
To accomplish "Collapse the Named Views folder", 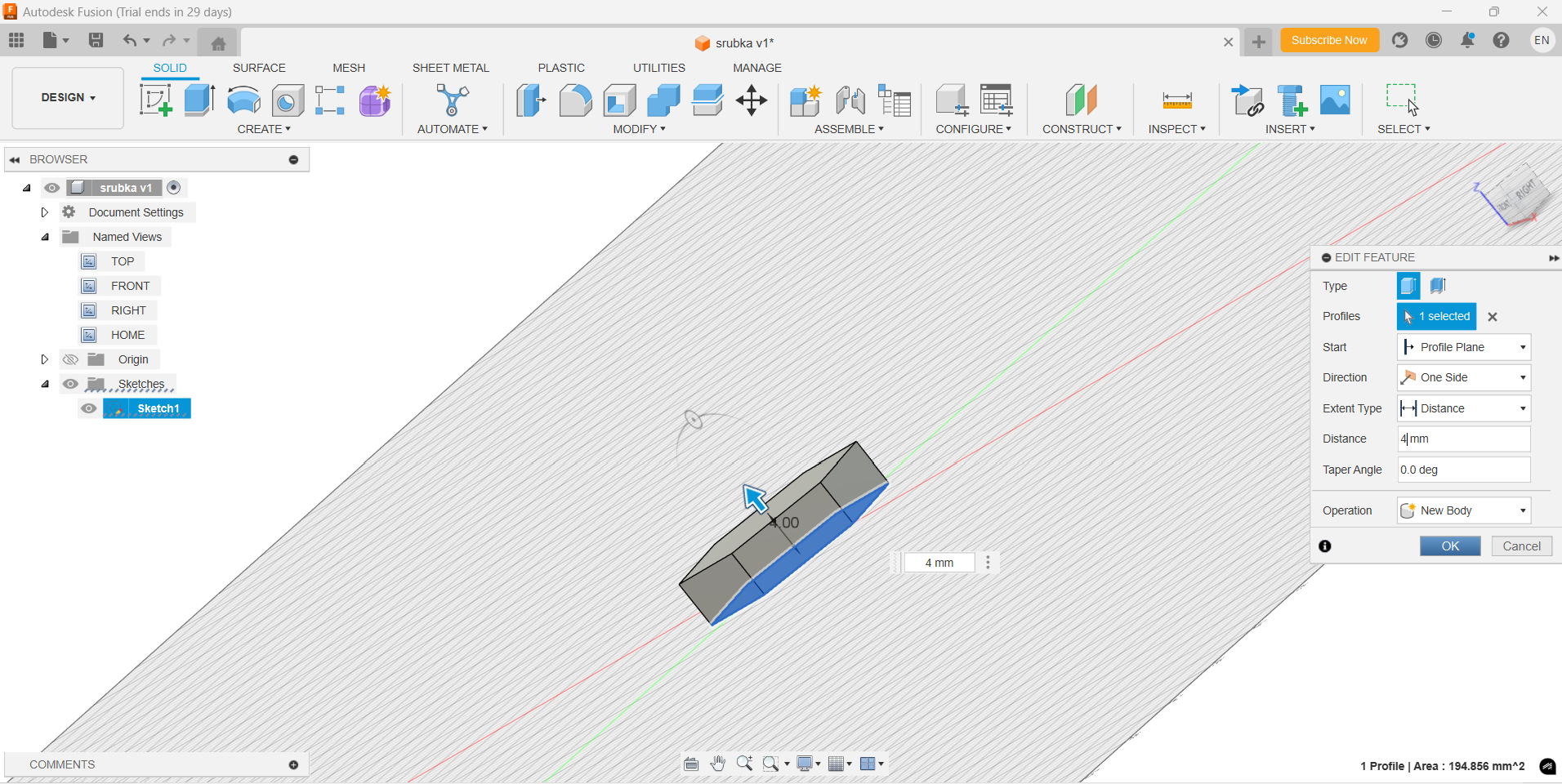I will coord(45,237).
